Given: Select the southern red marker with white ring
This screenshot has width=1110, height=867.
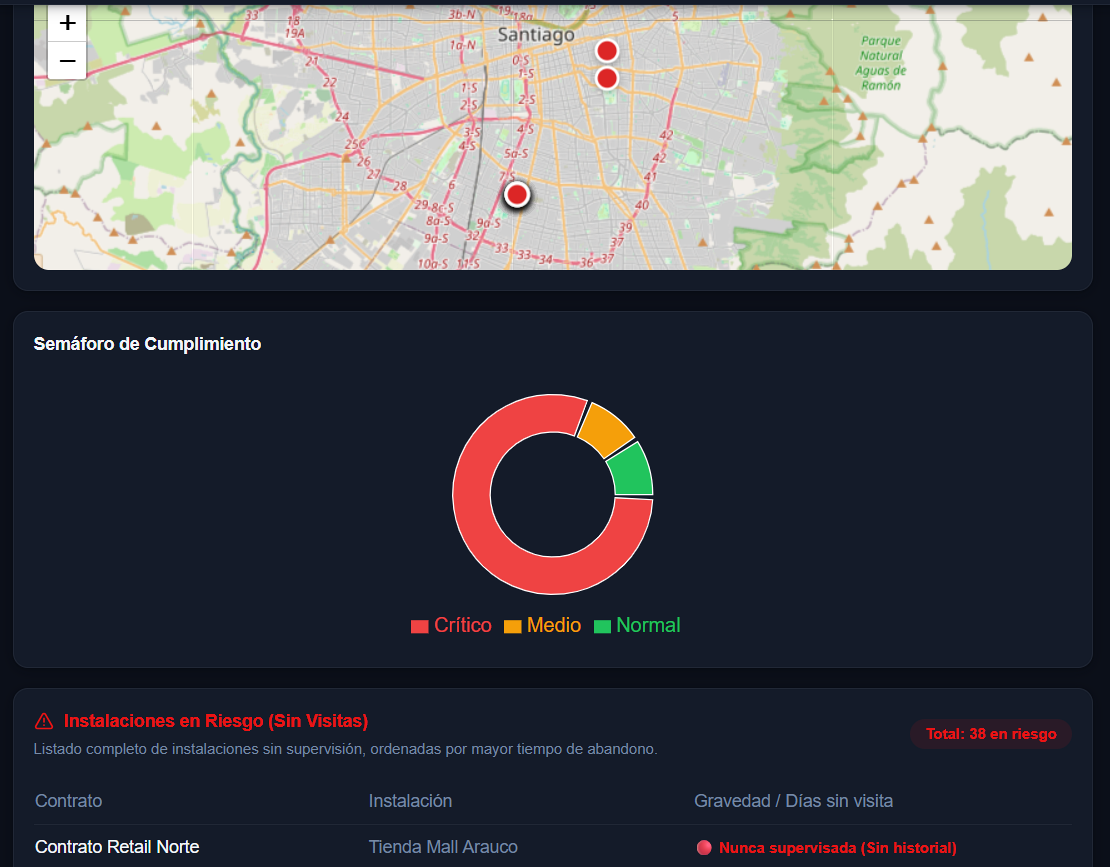Looking at the screenshot, I should [x=517, y=194].
